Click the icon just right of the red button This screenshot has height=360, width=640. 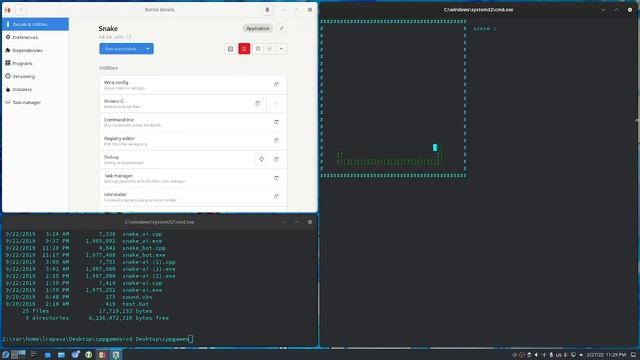[258, 49]
